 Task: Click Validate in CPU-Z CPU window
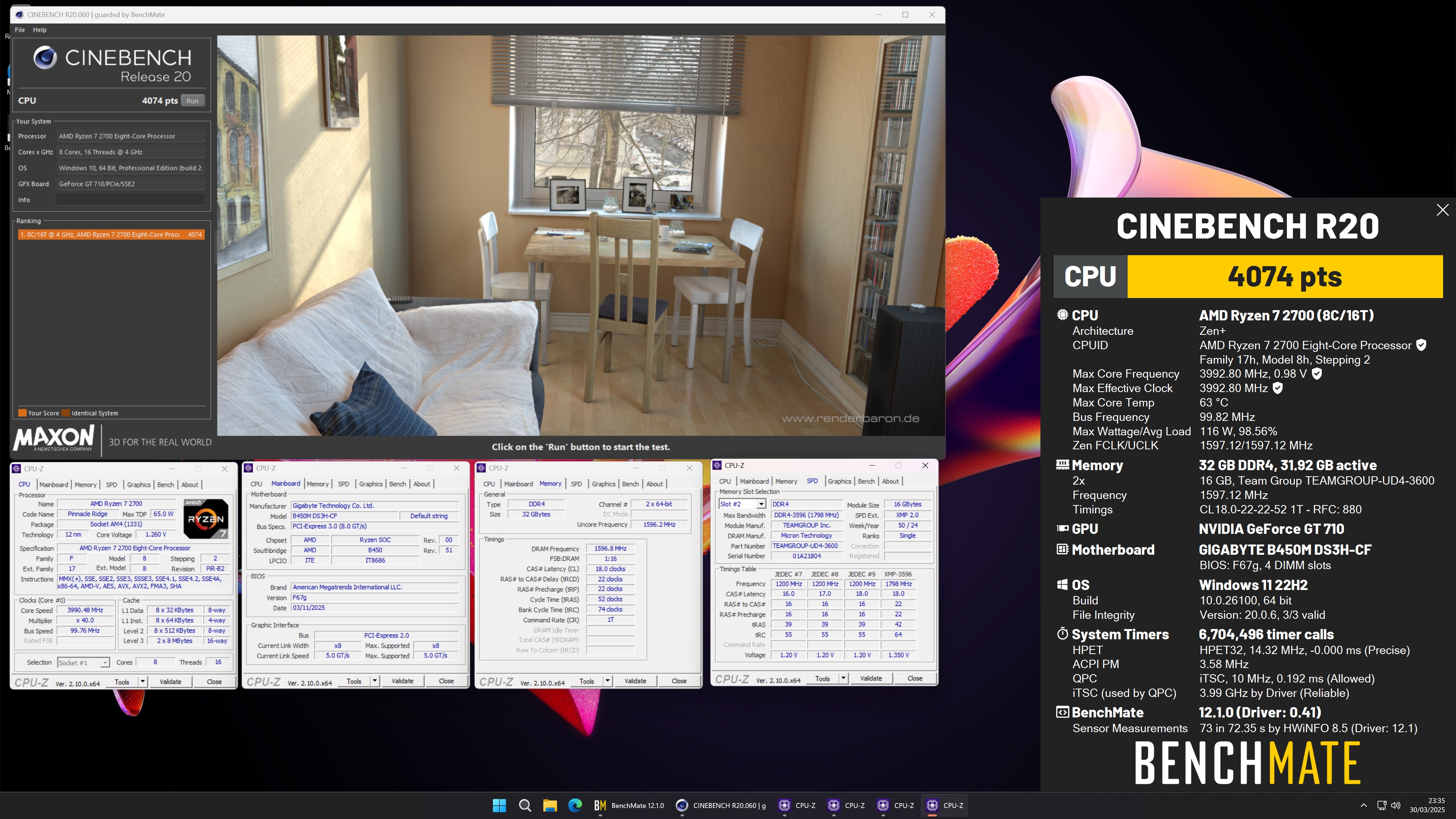[x=170, y=682]
